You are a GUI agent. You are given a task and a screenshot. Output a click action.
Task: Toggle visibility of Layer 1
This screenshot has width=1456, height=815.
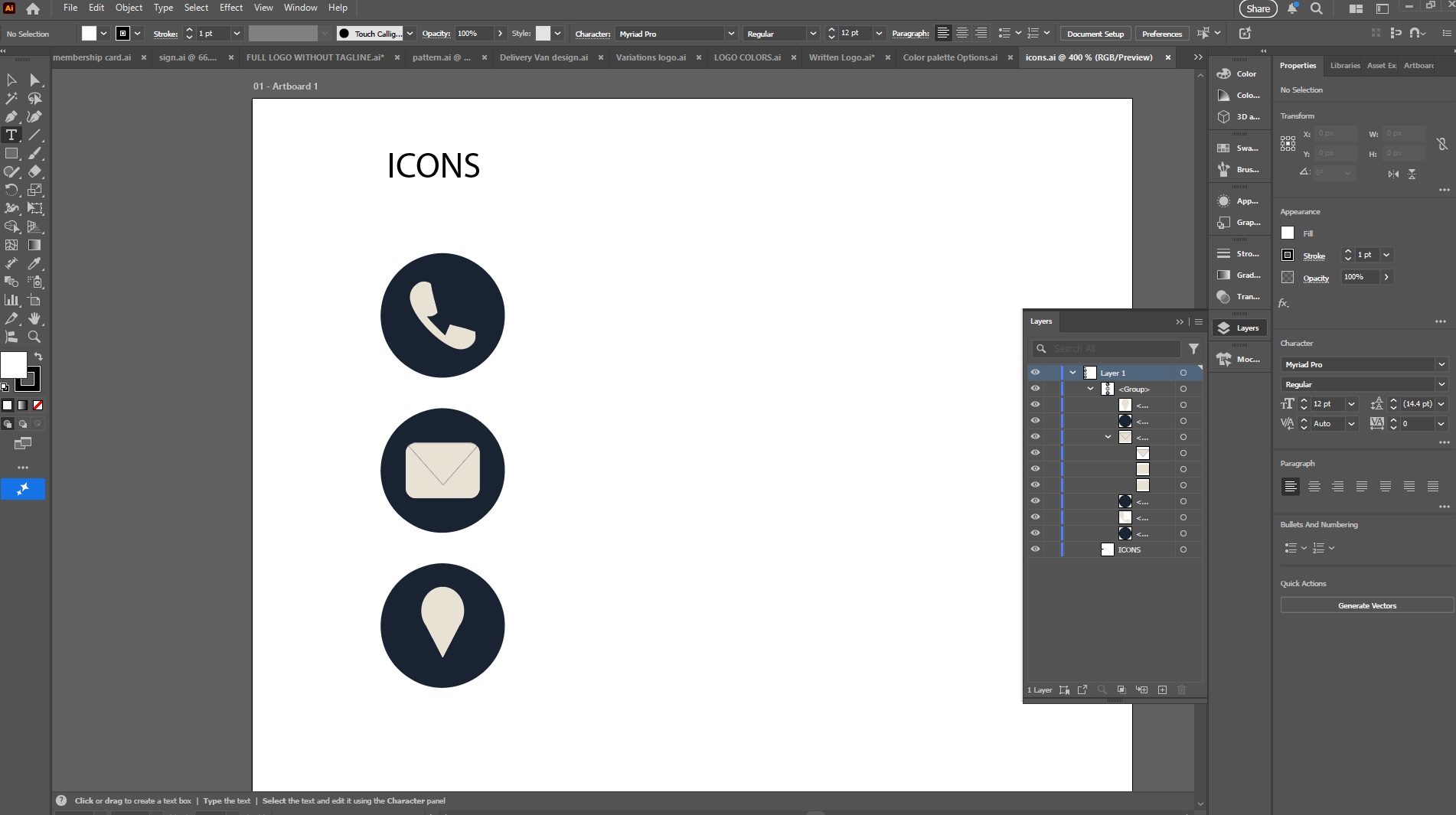[1035, 373]
